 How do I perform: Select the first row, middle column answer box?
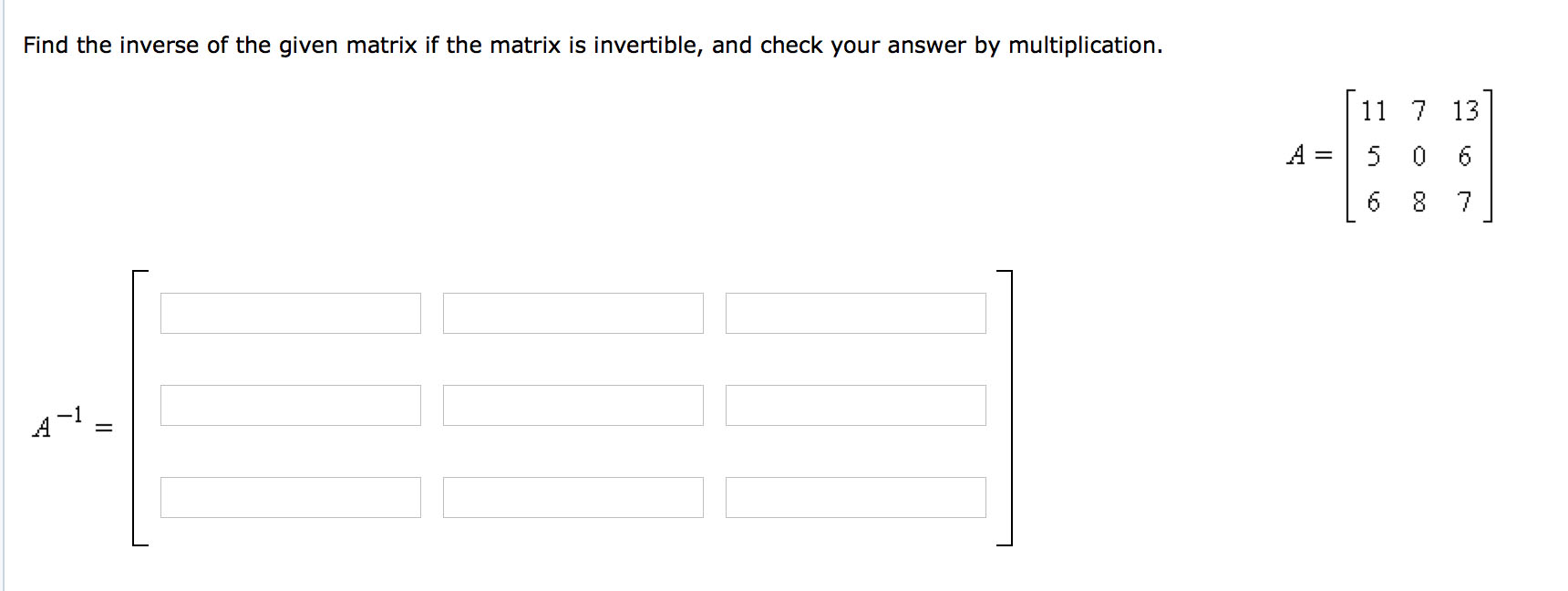[x=573, y=313]
